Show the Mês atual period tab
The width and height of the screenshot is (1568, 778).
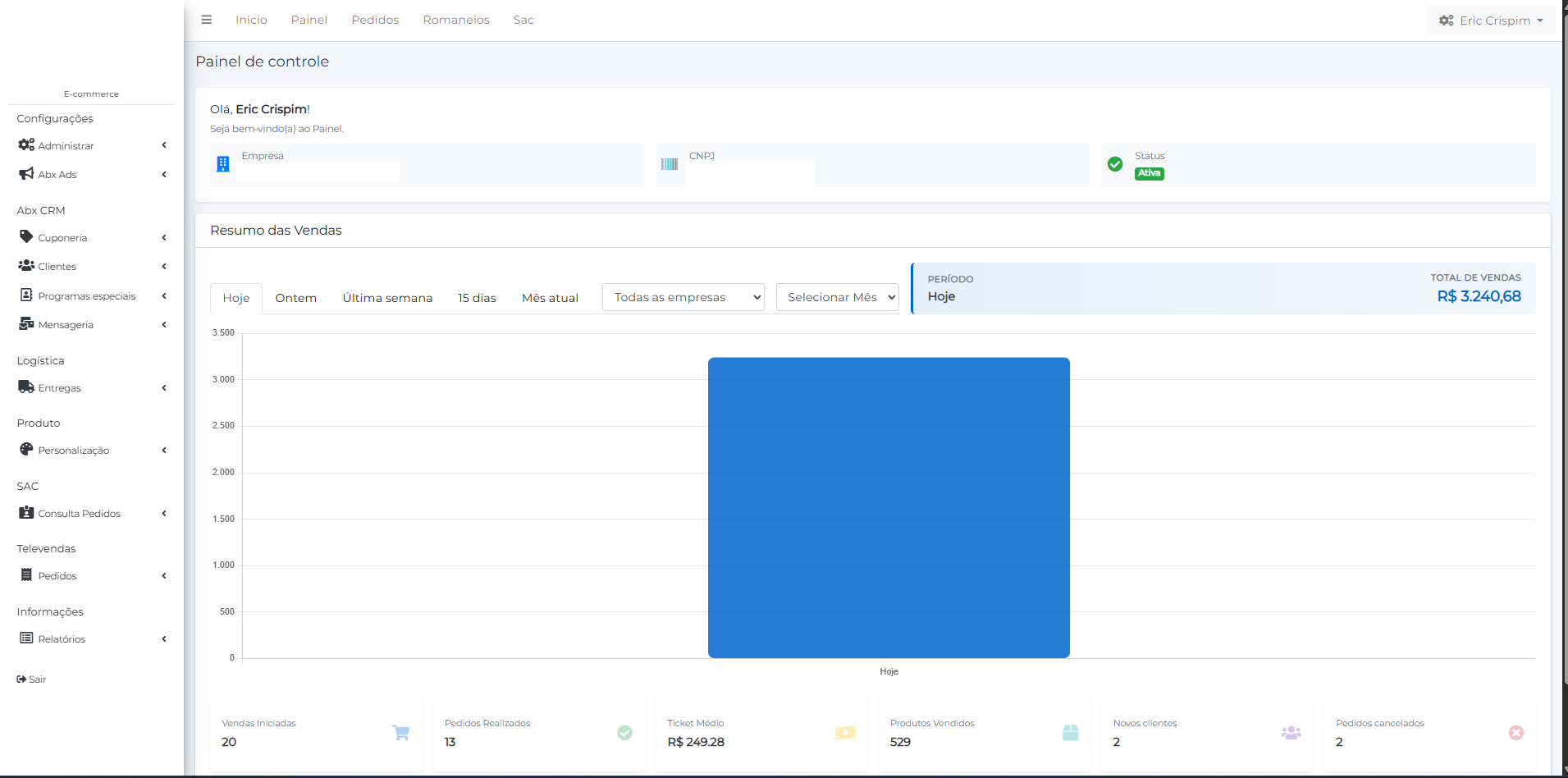pos(550,298)
